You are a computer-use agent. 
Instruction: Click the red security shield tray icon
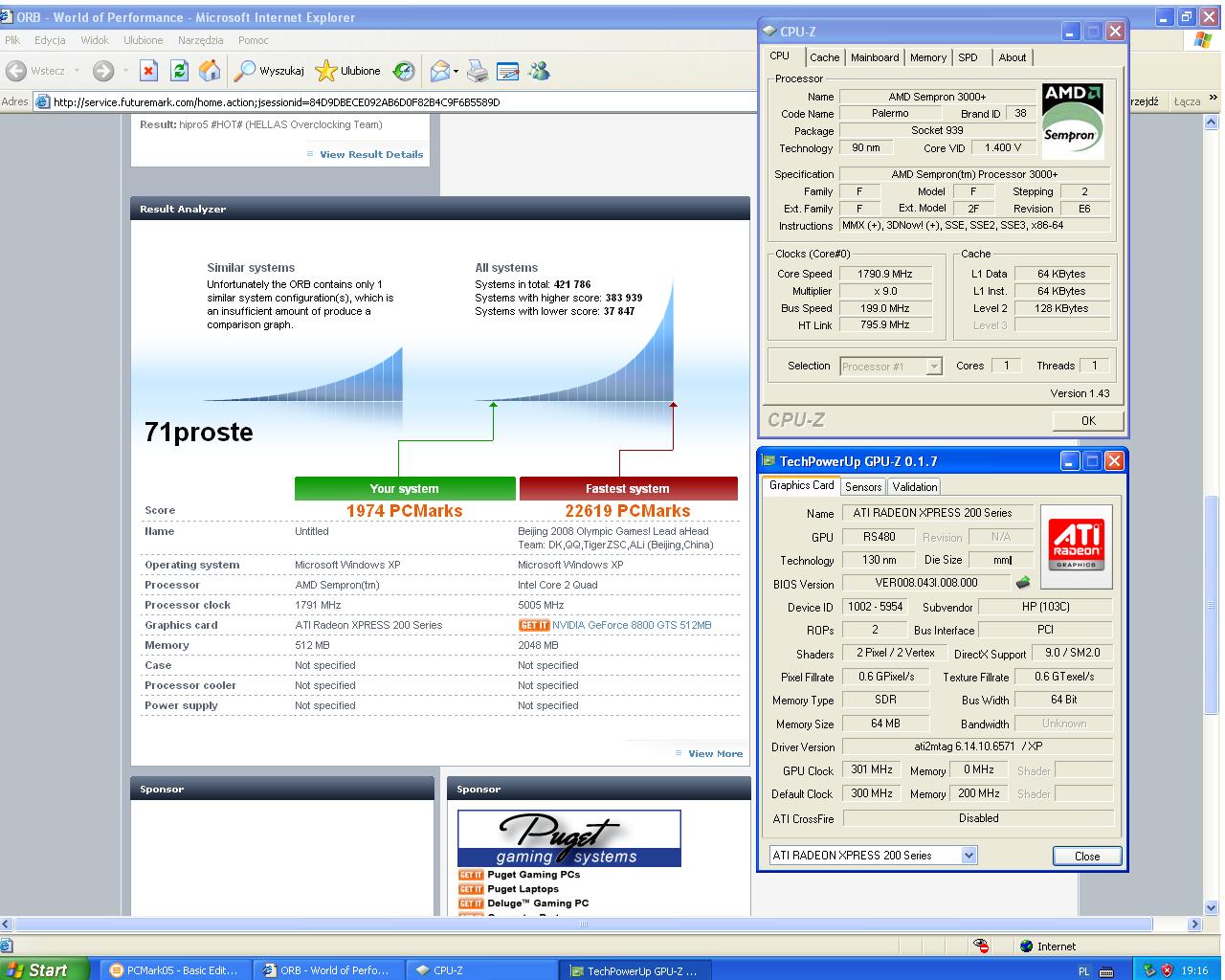(1167, 969)
